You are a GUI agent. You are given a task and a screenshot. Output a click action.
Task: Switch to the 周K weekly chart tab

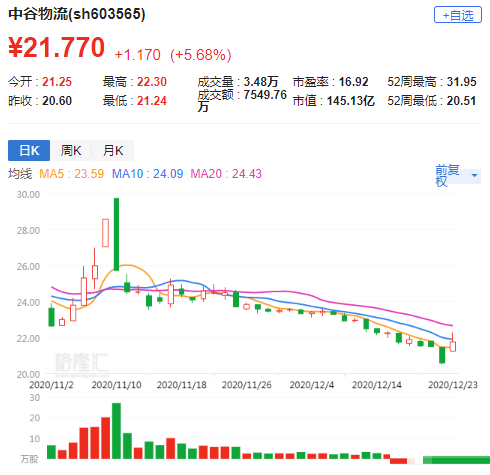[71, 150]
